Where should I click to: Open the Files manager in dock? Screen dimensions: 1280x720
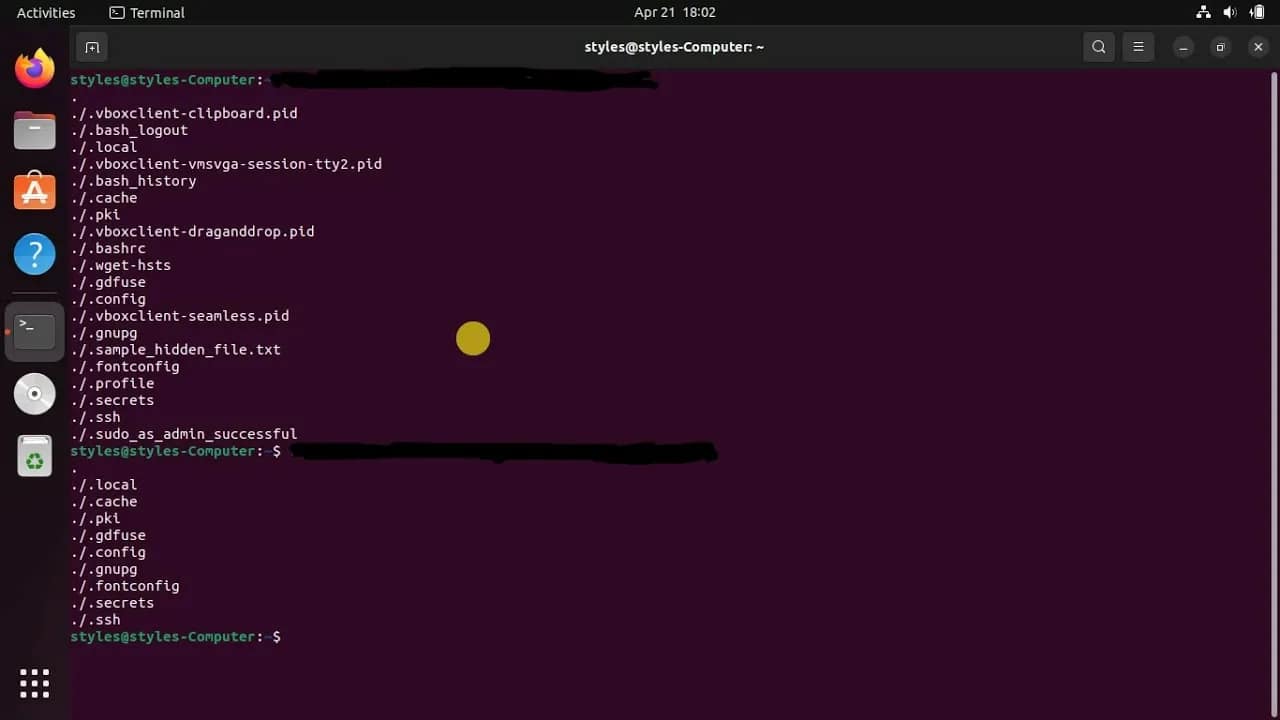click(x=34, y=130)
